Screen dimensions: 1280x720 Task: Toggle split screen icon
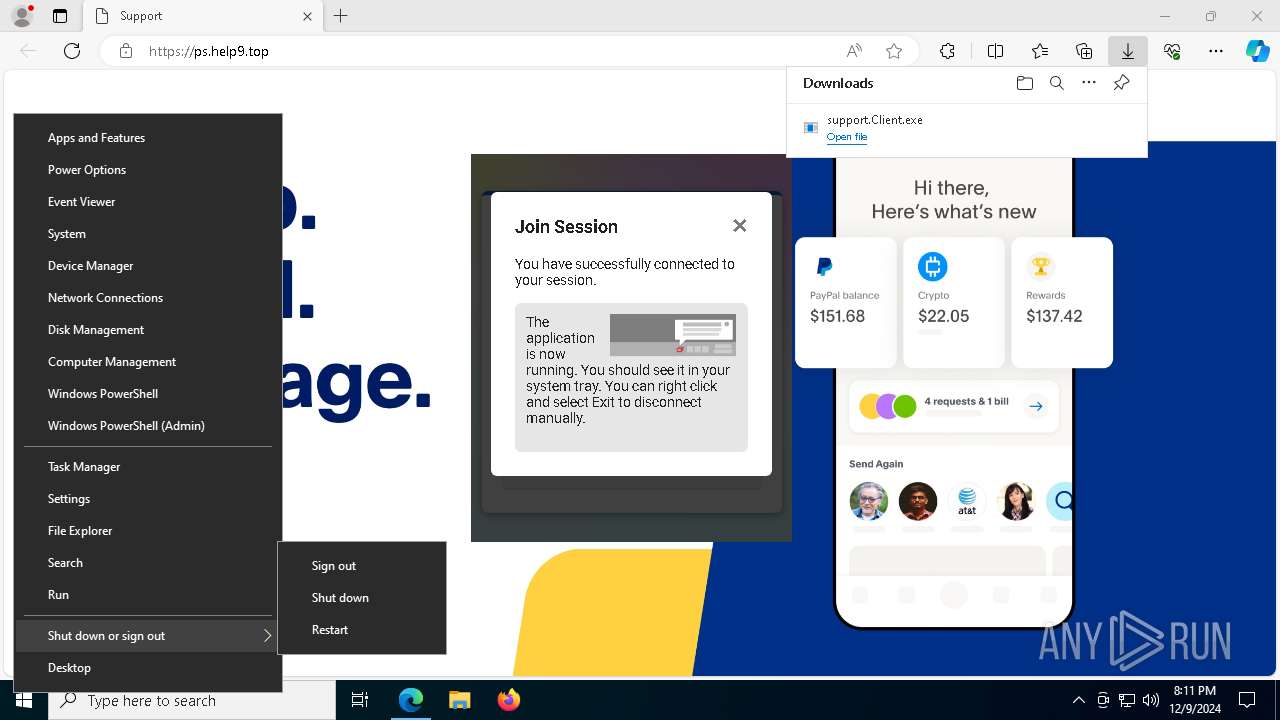tap(995, 51)
